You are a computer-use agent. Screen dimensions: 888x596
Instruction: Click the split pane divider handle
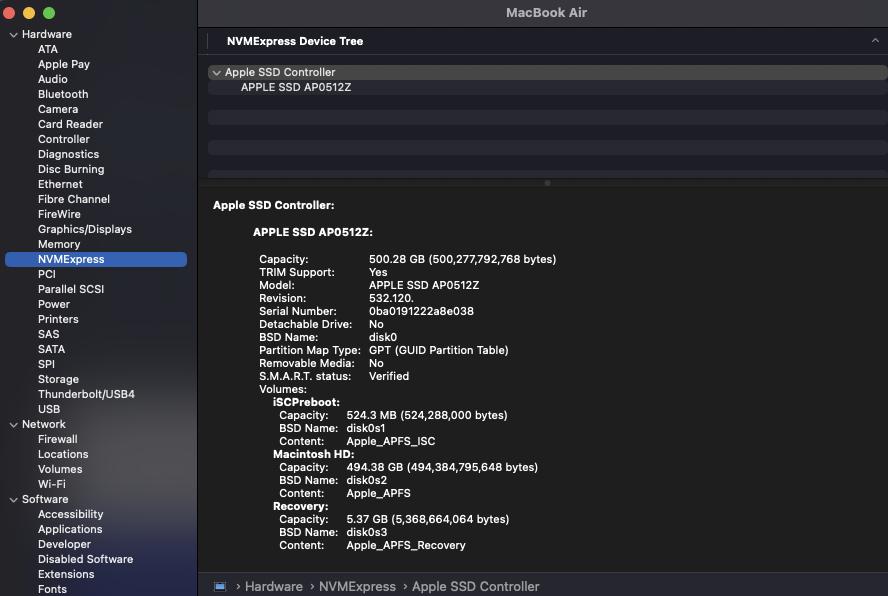(x=547, y=183)
